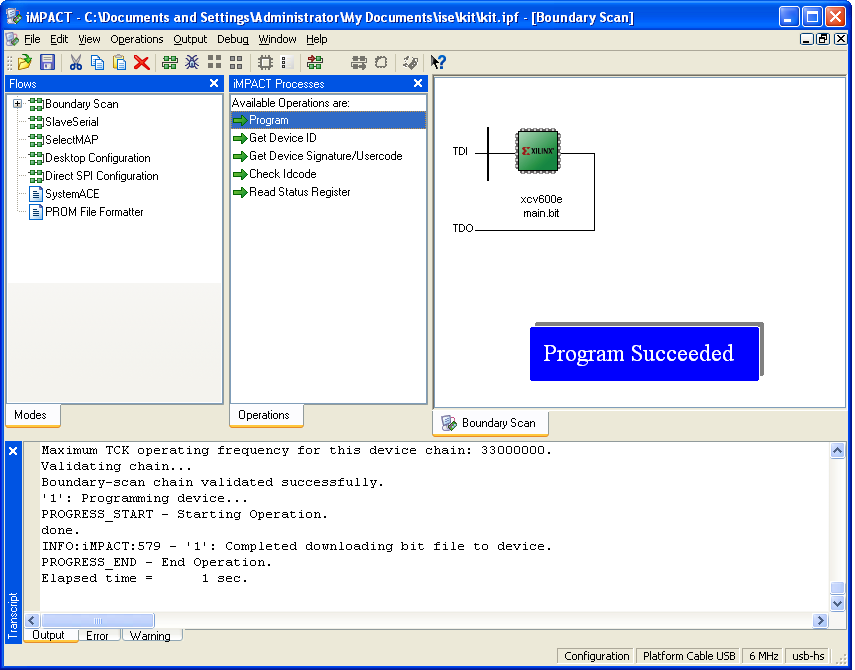Select the Desktop Configuration flow

click(98, 158)
